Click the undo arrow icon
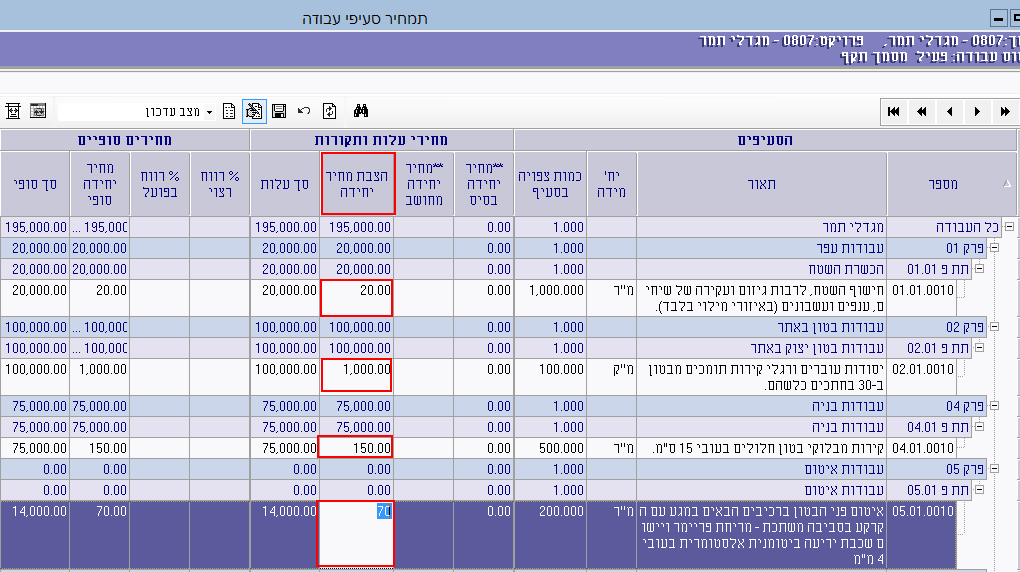This screenshot has width=1020, height=572. [x=304, y=111]
